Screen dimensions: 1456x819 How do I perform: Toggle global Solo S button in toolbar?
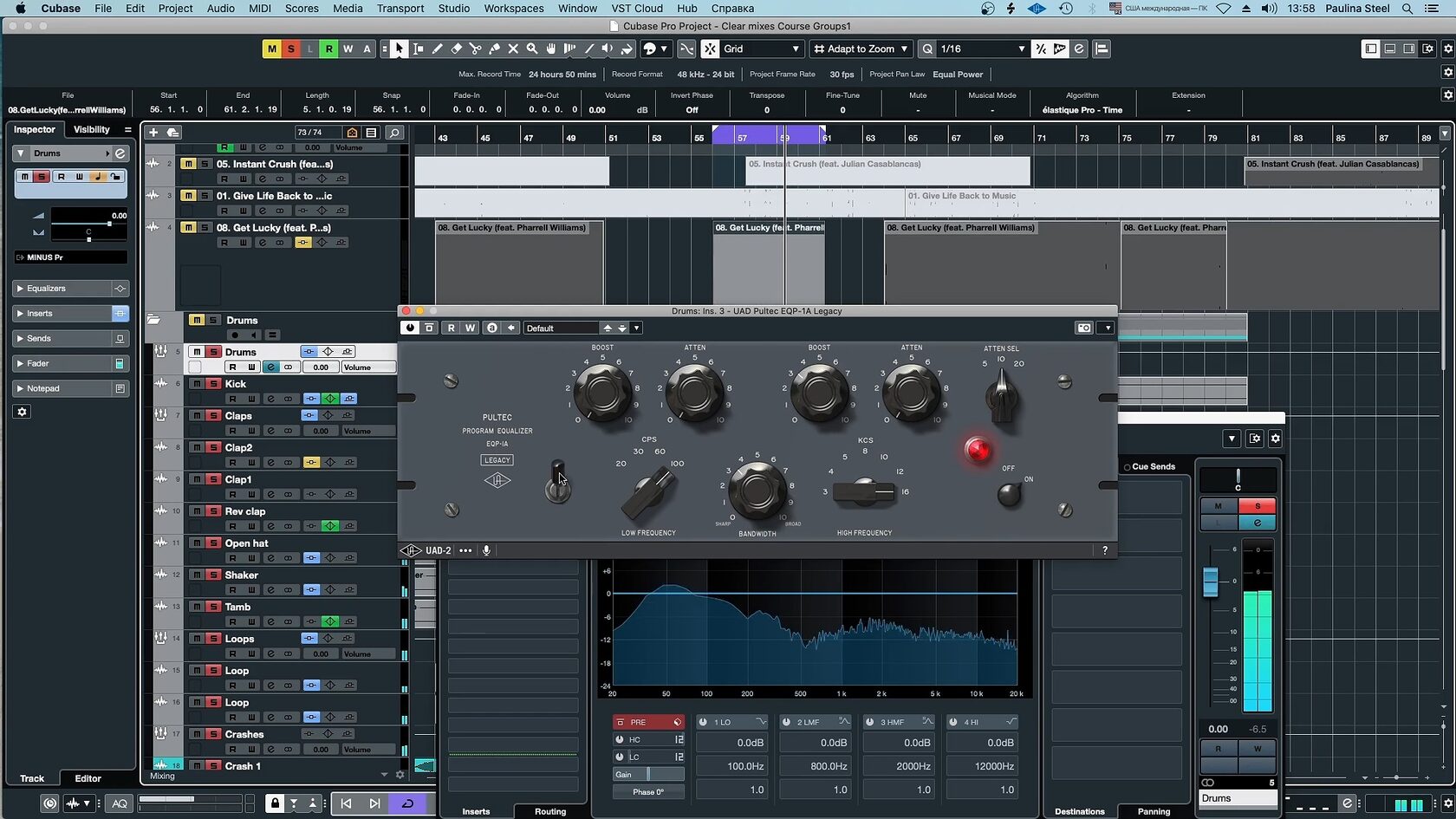[x=291, y=49]
